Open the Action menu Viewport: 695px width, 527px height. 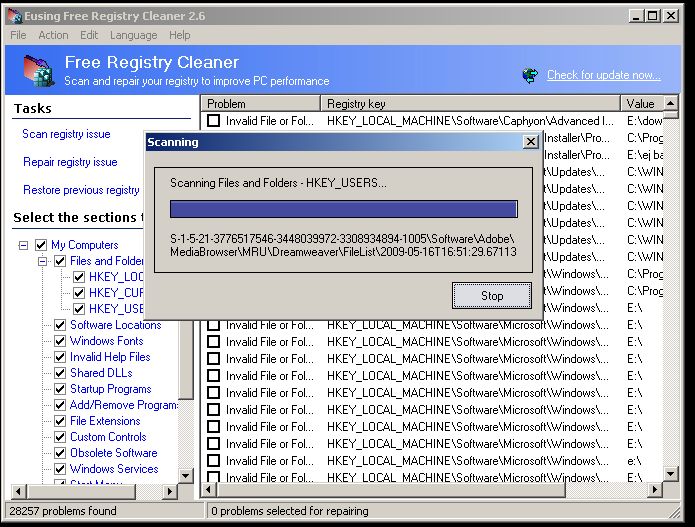[53, 35]
